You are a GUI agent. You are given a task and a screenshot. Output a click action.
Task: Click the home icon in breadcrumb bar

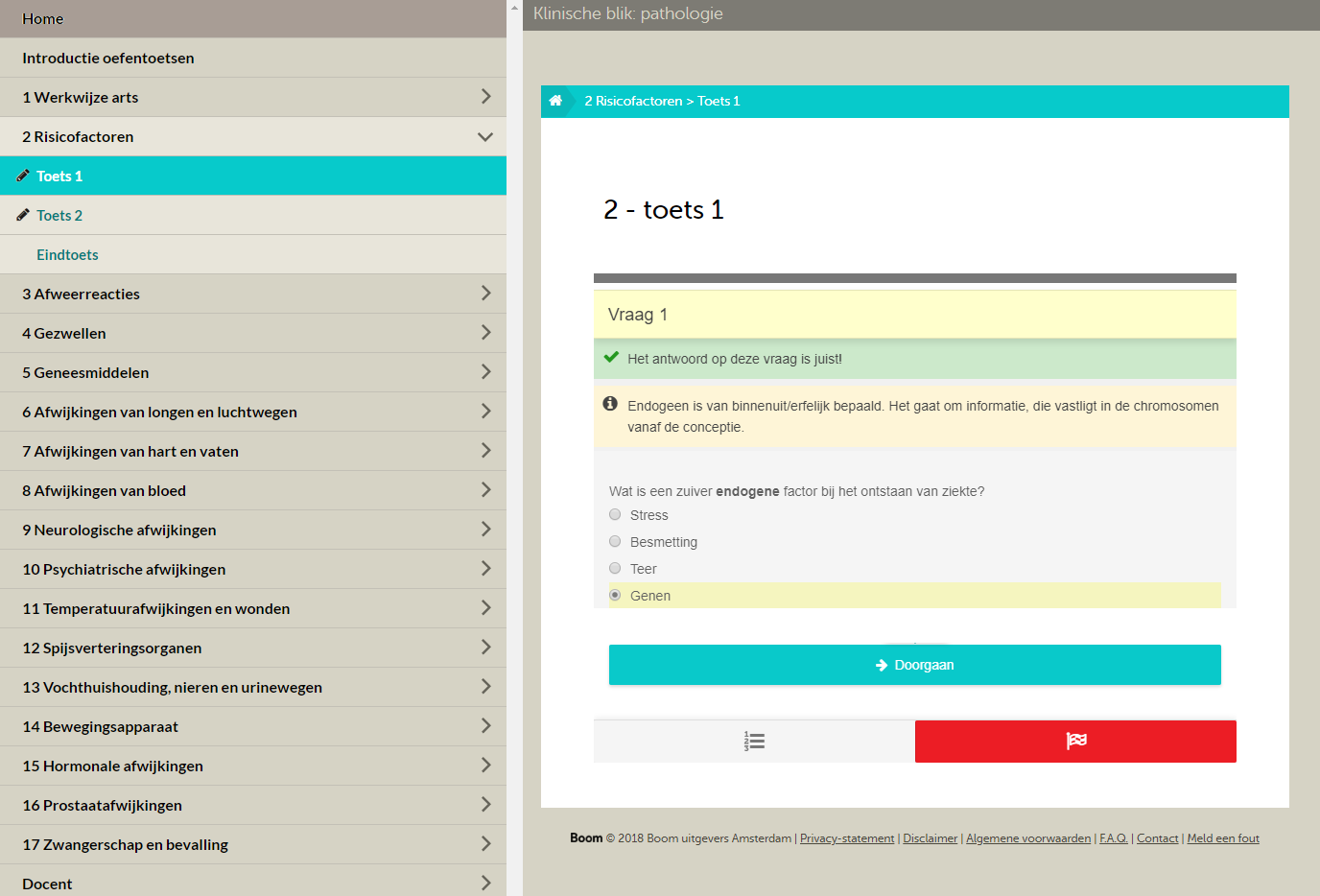(x=555, y=101)
